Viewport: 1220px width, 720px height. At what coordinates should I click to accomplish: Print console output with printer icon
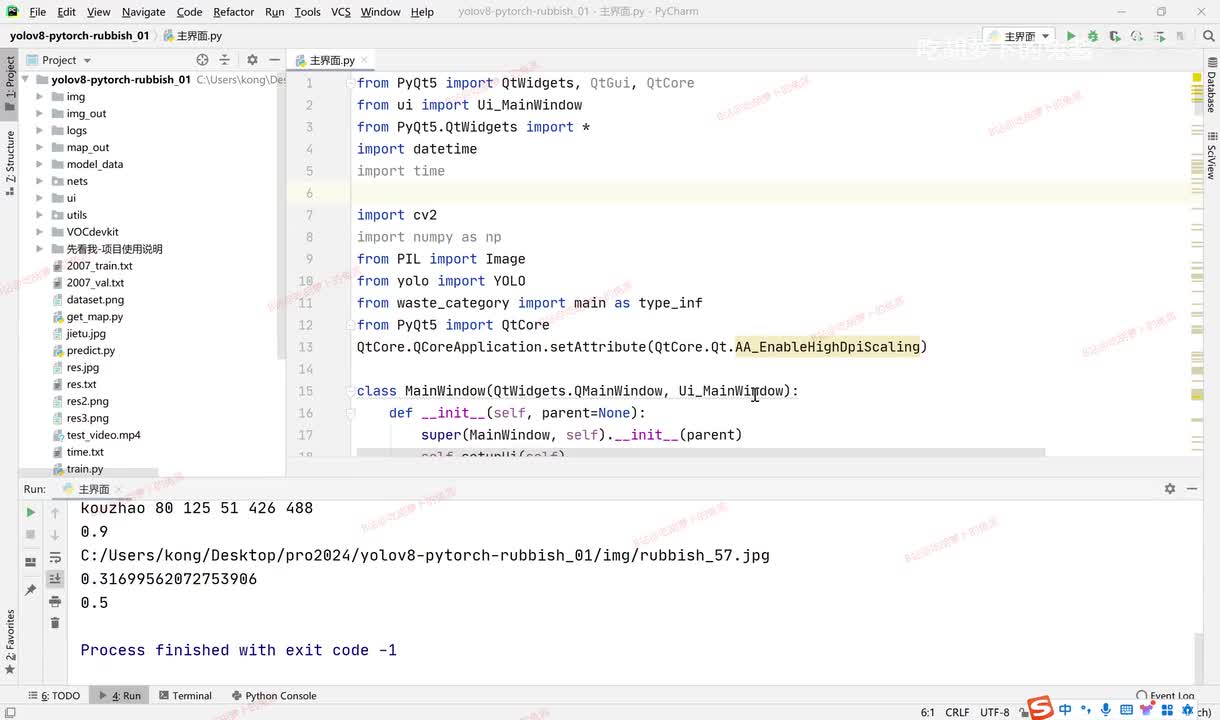pyautogui.click(x=55, y=601)
